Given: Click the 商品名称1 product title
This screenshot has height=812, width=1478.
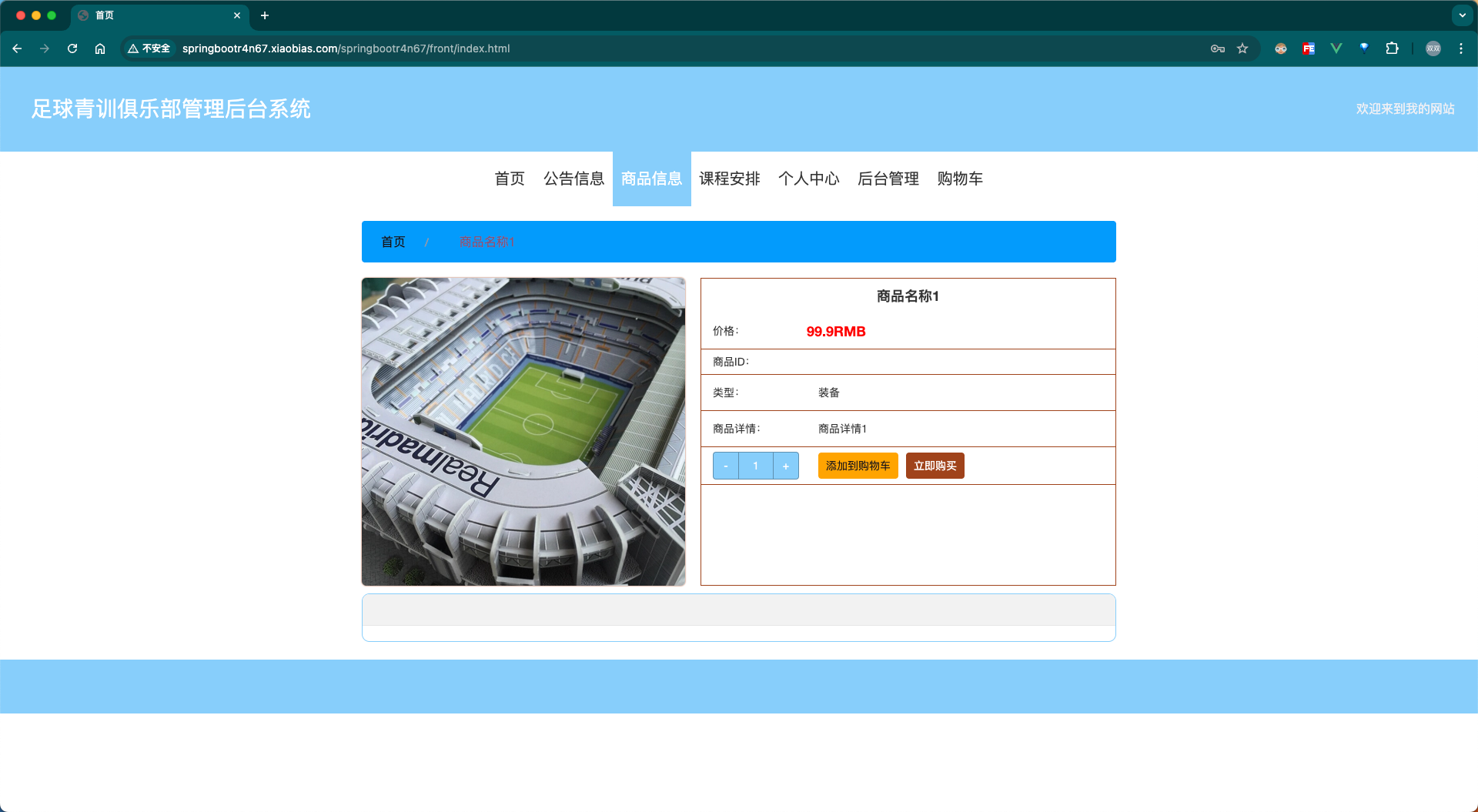Looking at the screenshot, I should click(x=908, y=296).
